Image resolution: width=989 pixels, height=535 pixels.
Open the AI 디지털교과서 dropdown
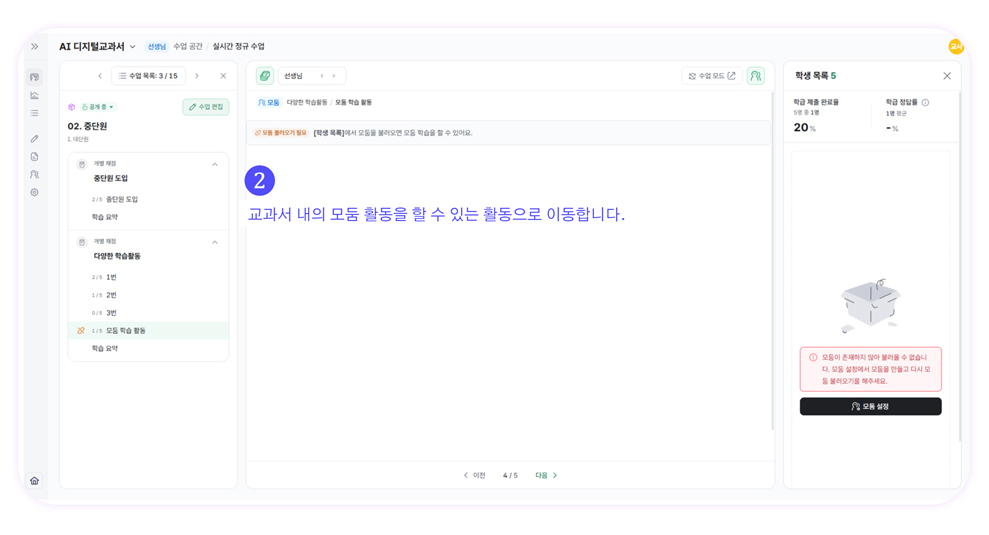point(97,47)
